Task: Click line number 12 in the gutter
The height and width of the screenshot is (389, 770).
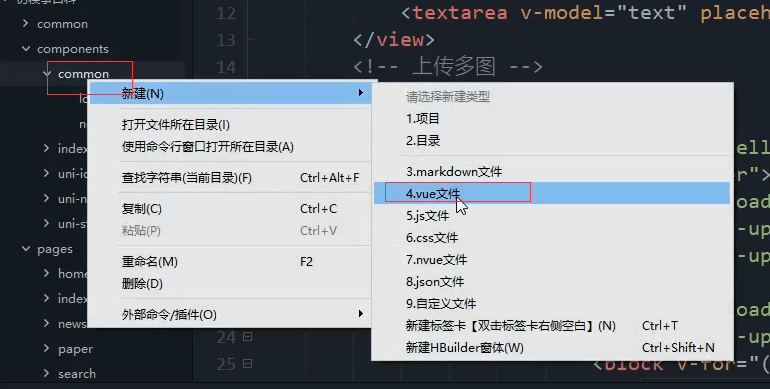Action: [226, 13]
